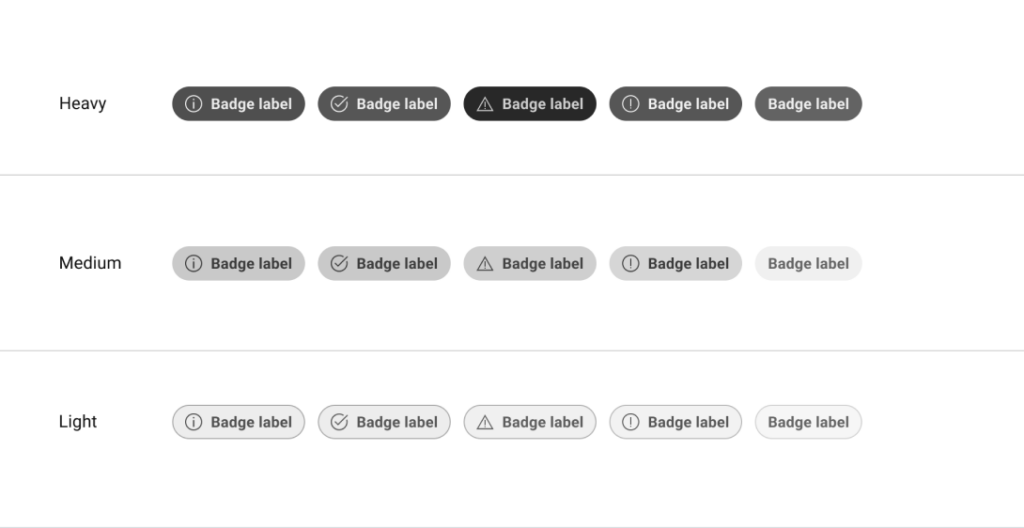Viewport: 1024px width, 528px height.
Task: Click the warning triangle icon in the Heavy badge
Action: pyautogui.click(x=485, y=104)
